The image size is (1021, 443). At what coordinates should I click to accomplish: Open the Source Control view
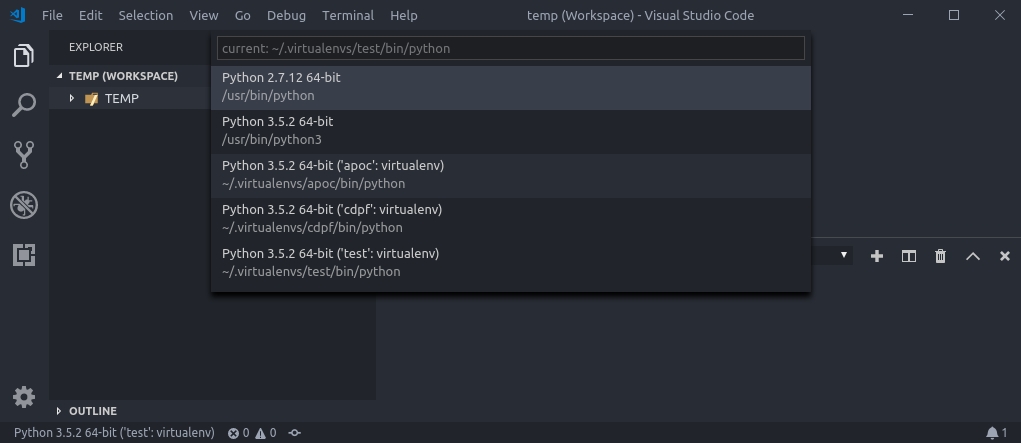(x=24, y=155)
